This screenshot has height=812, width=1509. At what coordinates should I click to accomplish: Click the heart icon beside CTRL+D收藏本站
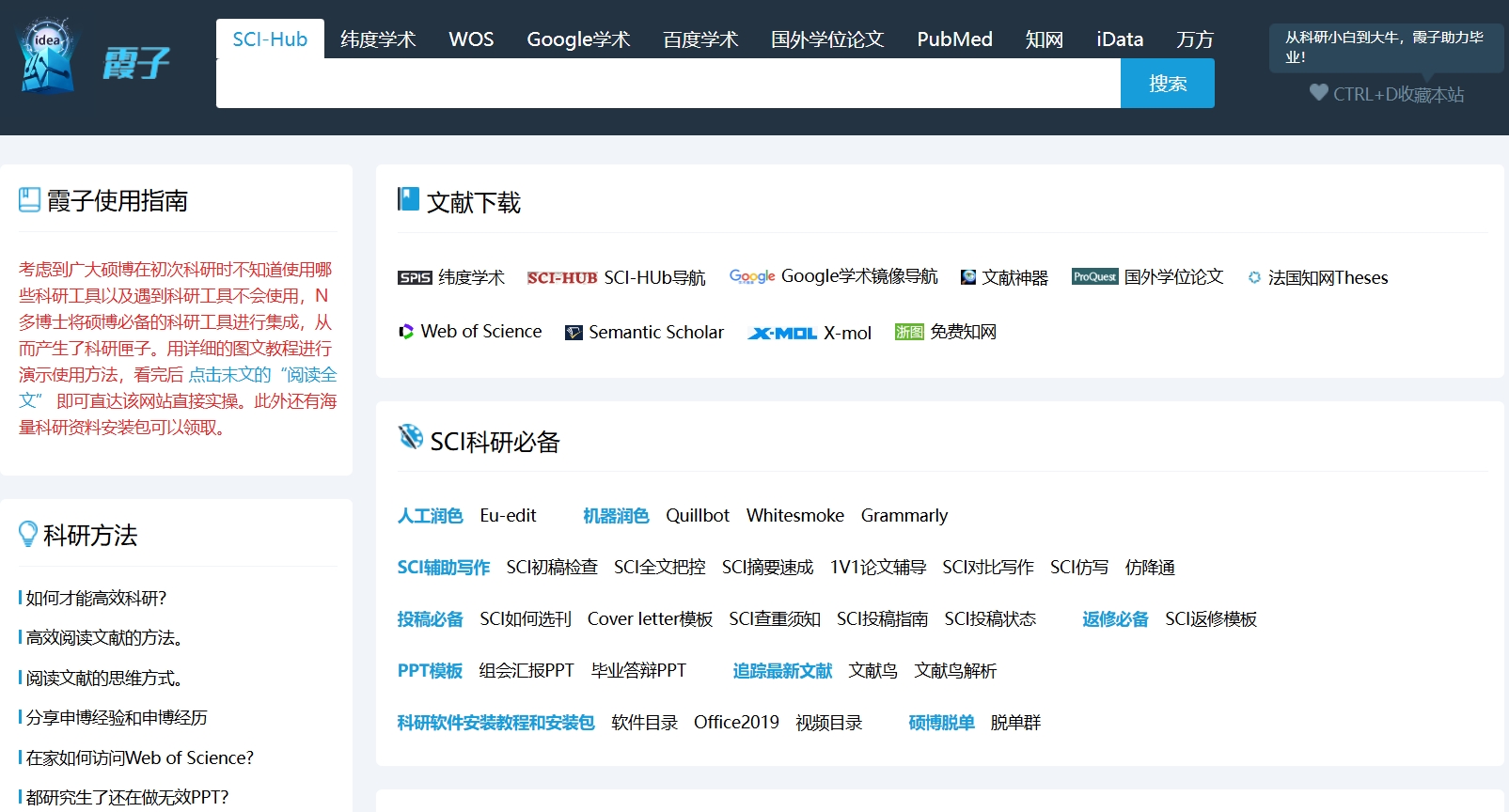(1318, 92)
